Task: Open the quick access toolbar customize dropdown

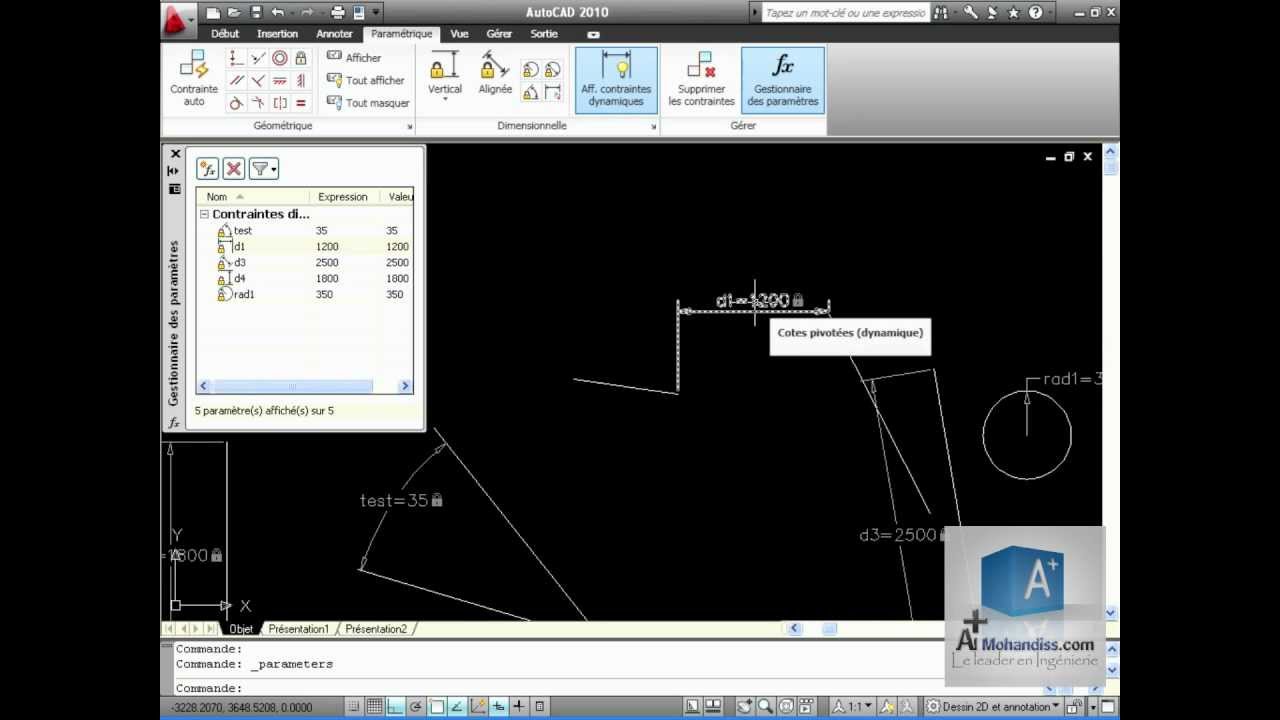Action: click(x=376, y=13)
